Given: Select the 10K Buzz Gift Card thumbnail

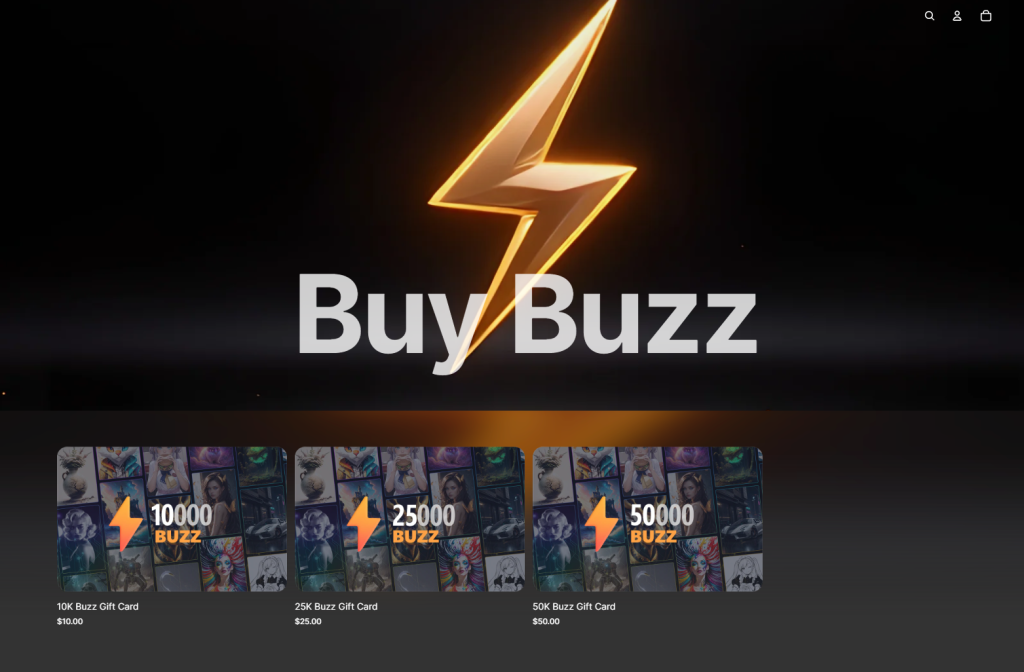Looking at the screenshot, I should (172, 519).
